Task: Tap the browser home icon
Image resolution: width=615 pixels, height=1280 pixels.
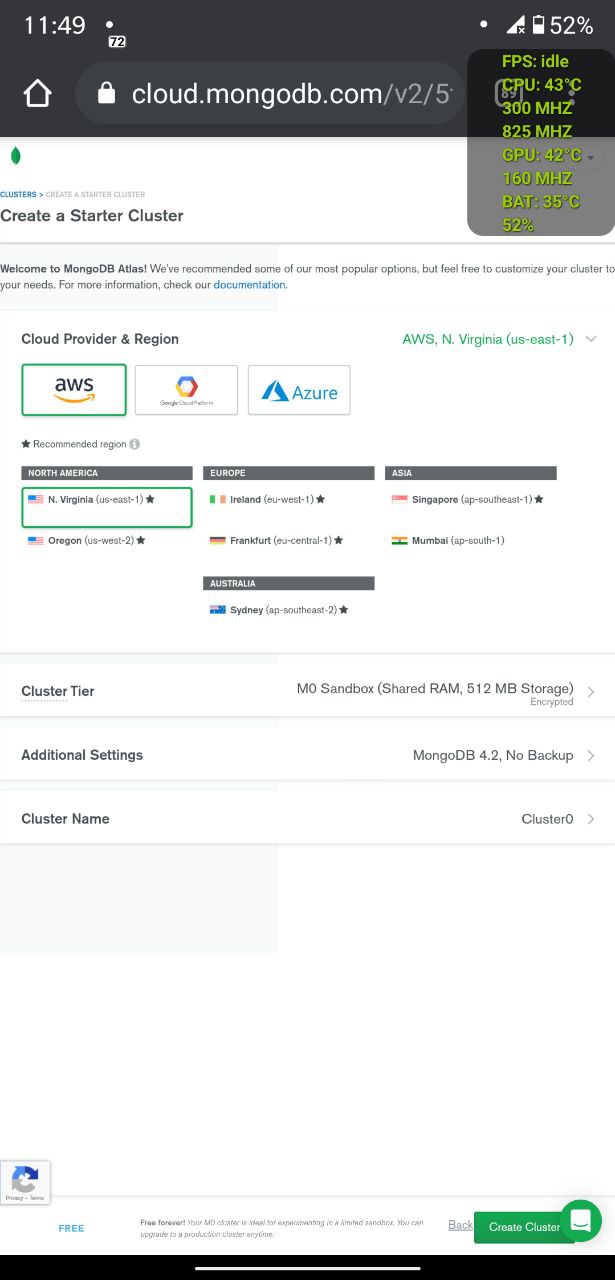Action: click(37, 94)
